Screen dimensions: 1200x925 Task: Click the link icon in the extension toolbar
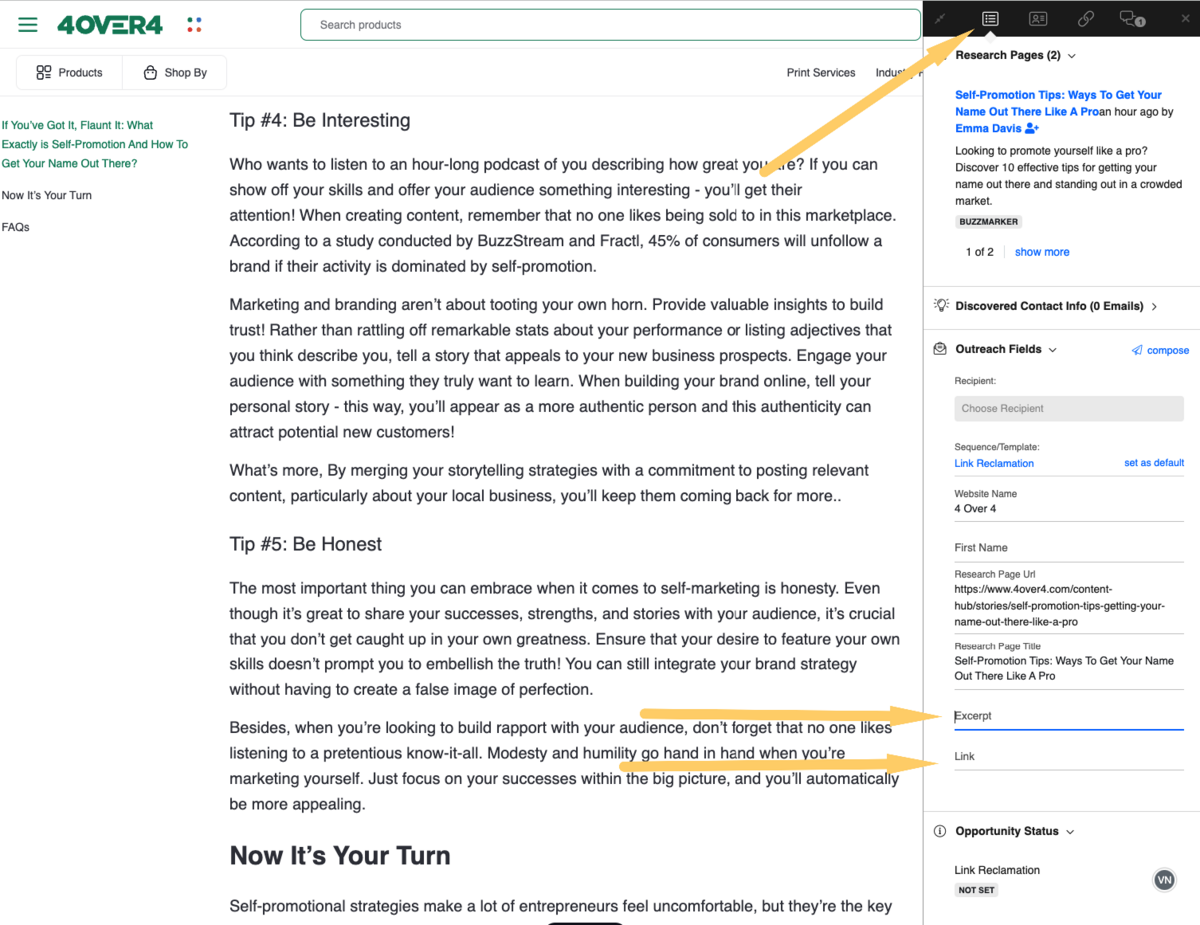tap(1085, 18)
